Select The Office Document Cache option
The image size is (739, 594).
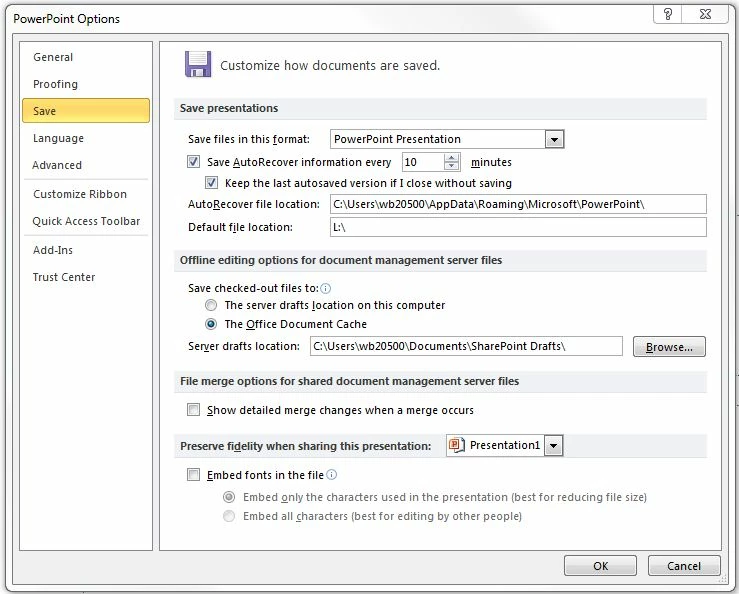pyautogui.click(x=211, y=324)
